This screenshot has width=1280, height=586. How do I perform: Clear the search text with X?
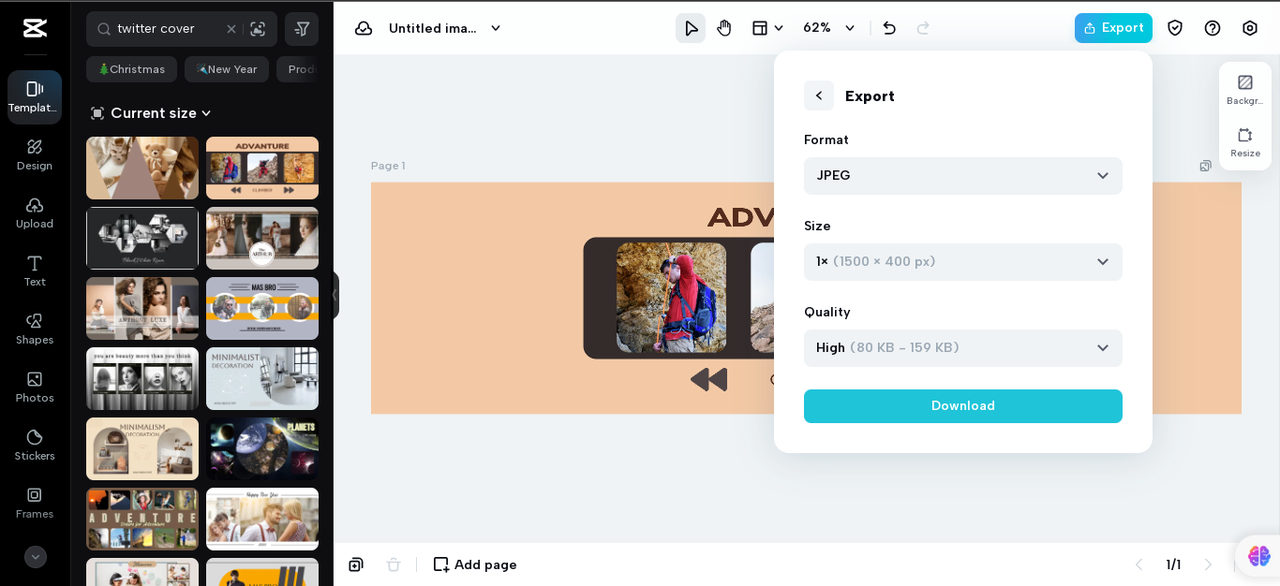(231, 29)
